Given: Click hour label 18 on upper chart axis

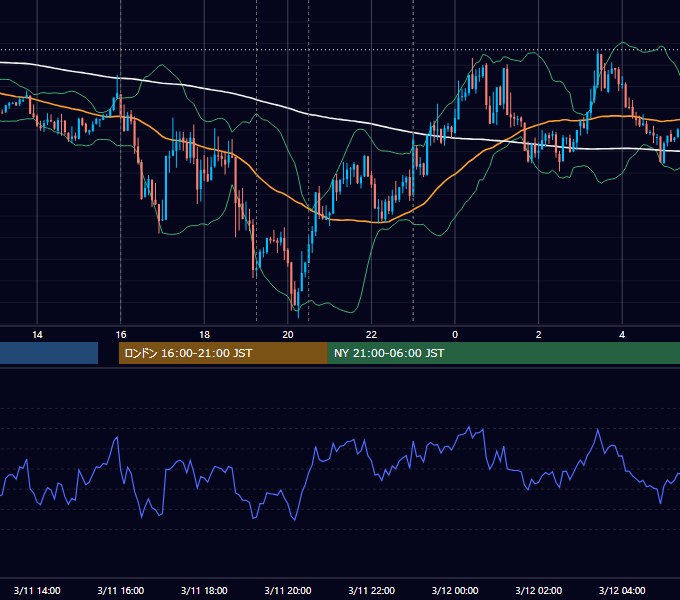Looking at the screenshot, I should coord(204,335).
